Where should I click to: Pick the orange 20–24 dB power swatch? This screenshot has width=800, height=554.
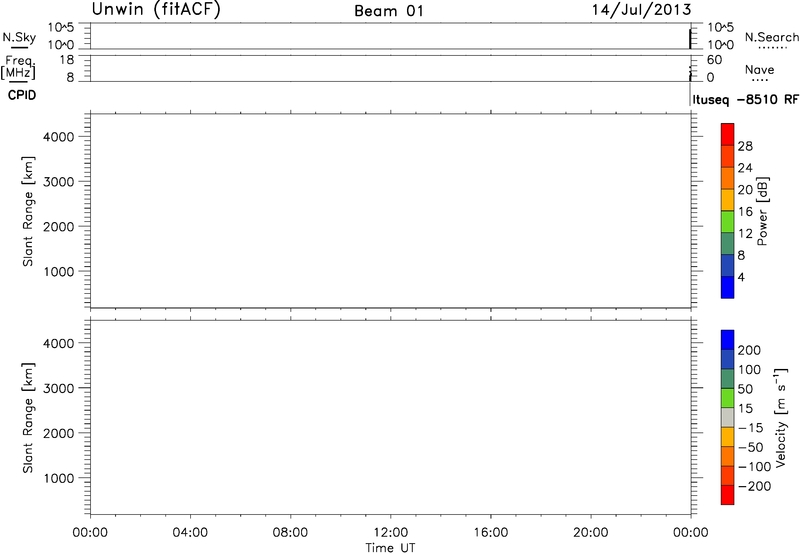point(728,179)
